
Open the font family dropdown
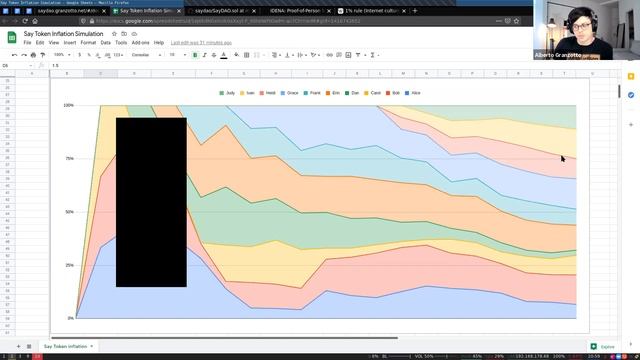point(146,55)
